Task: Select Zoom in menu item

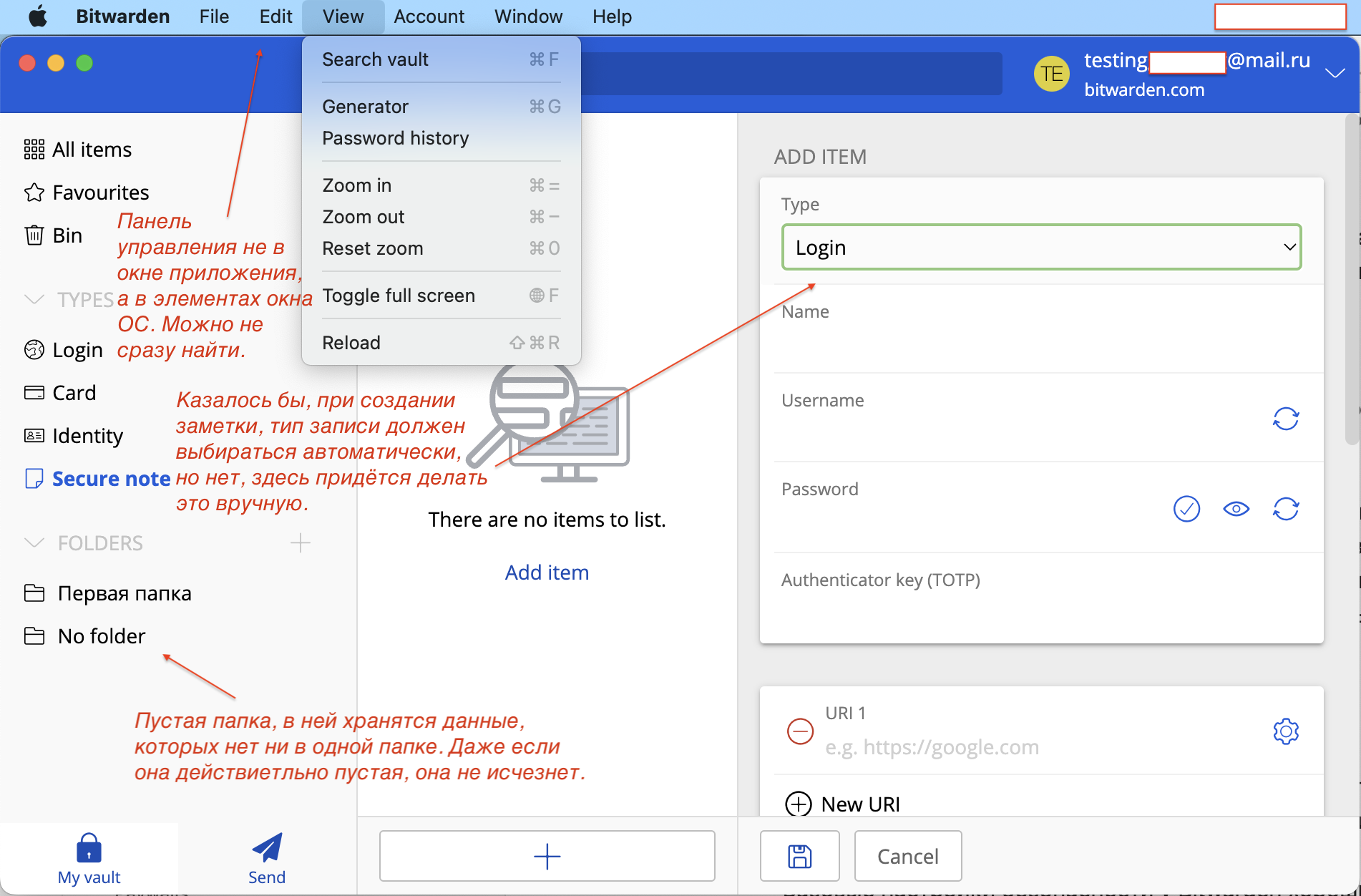Action: coord(441,185)
